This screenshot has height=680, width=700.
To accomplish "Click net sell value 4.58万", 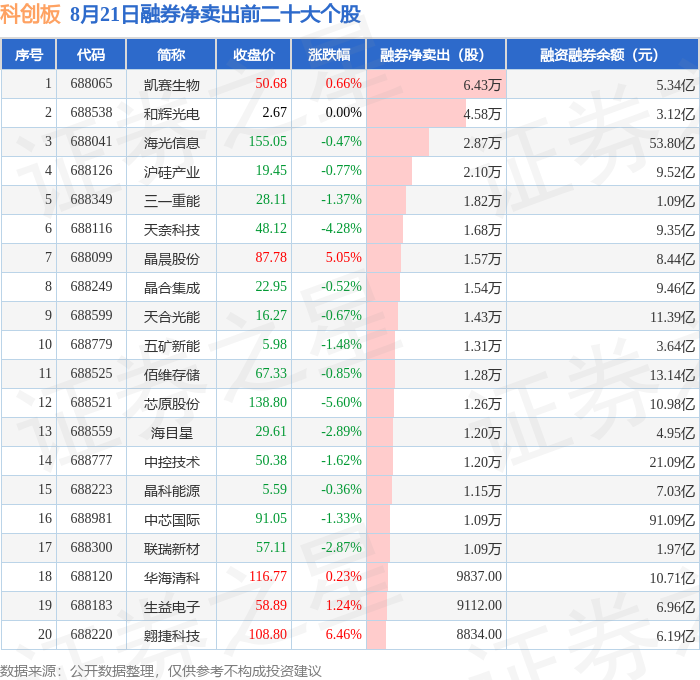I will coord(482,113).
